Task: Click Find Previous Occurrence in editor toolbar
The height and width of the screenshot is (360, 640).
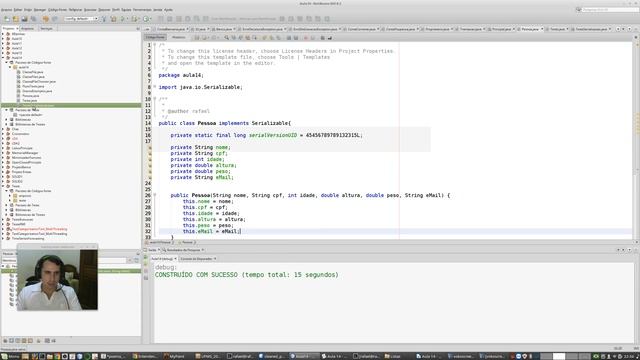Action: [233, 38]
